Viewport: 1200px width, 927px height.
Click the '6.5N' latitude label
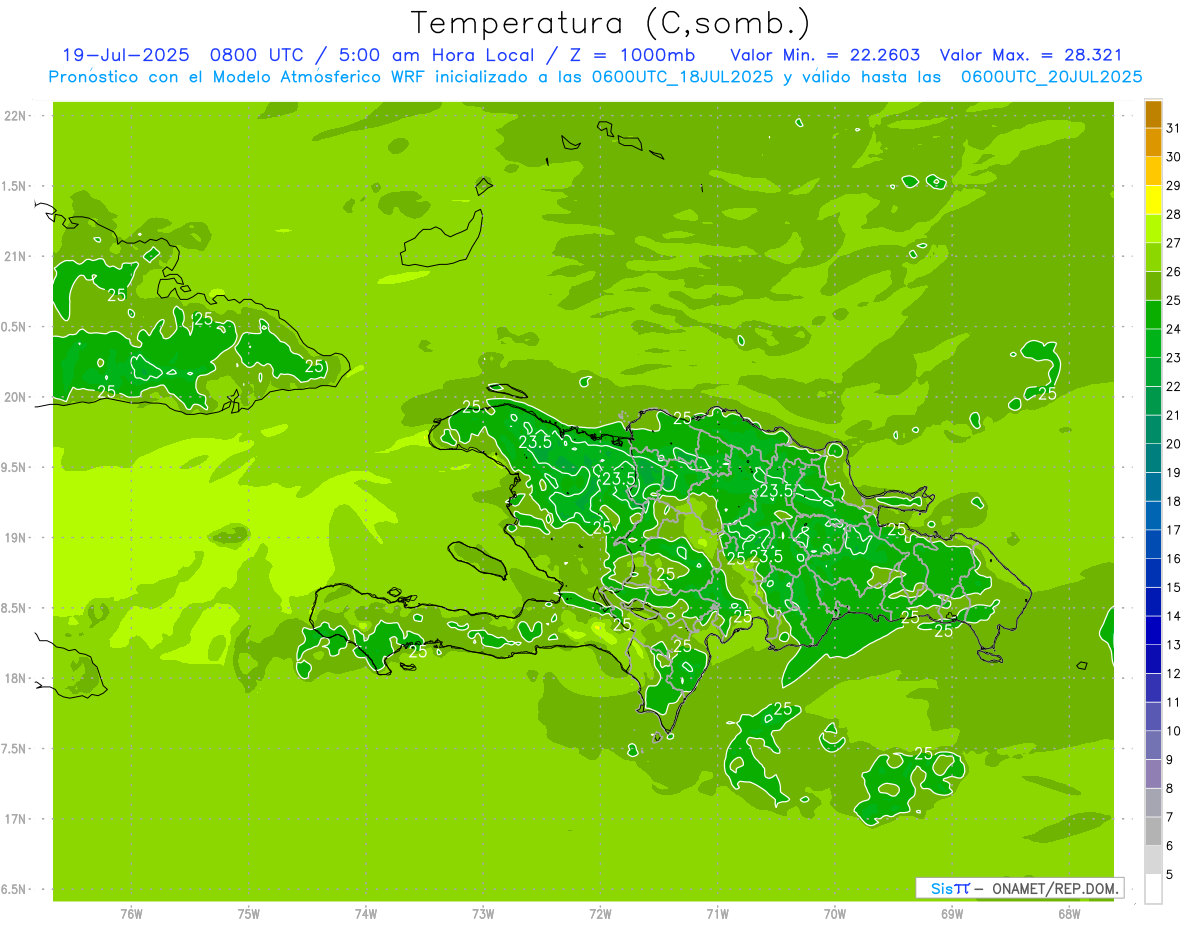pos(15,890)
